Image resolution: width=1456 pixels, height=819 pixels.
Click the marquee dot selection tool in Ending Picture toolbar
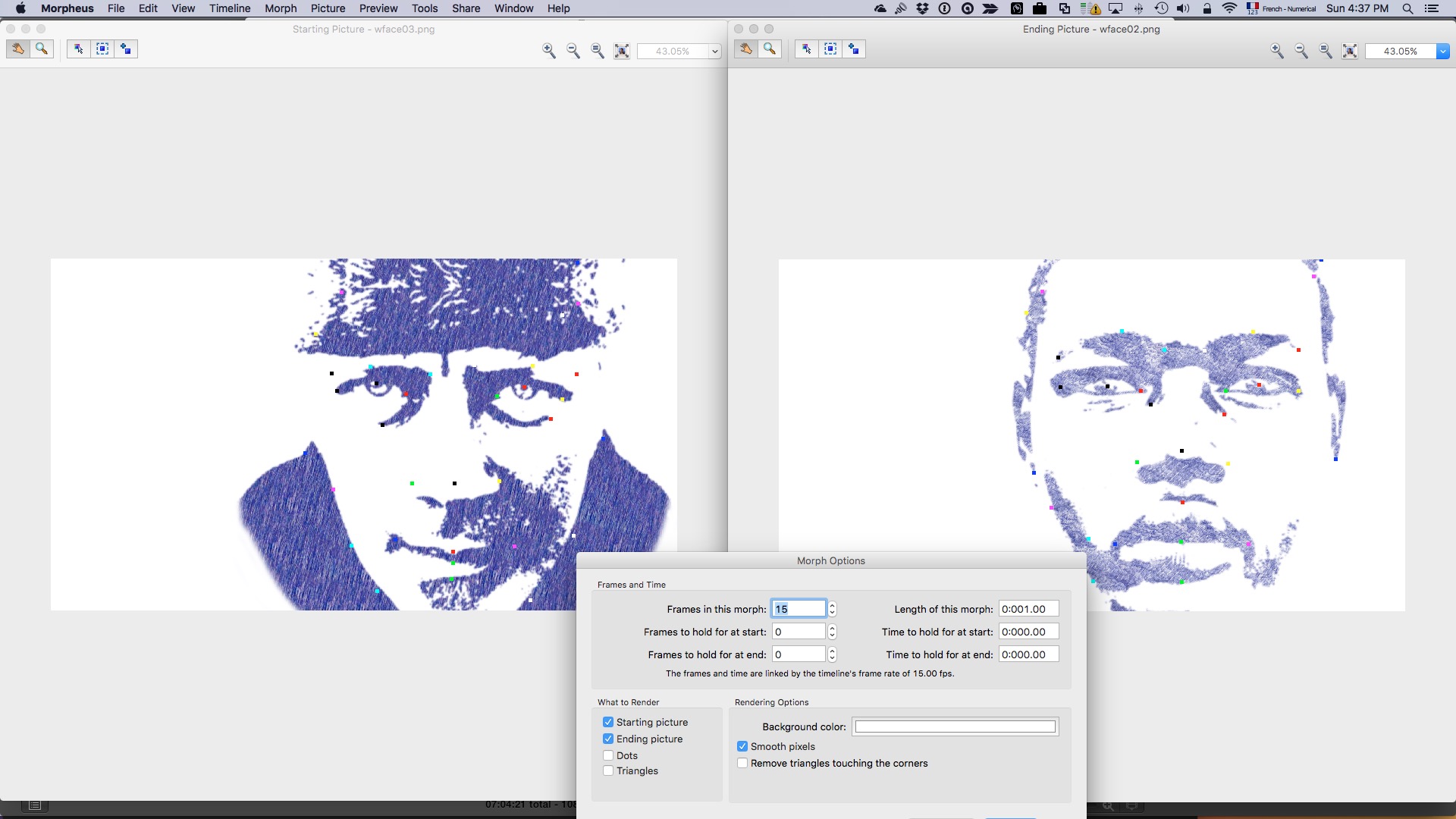(830, 49)
